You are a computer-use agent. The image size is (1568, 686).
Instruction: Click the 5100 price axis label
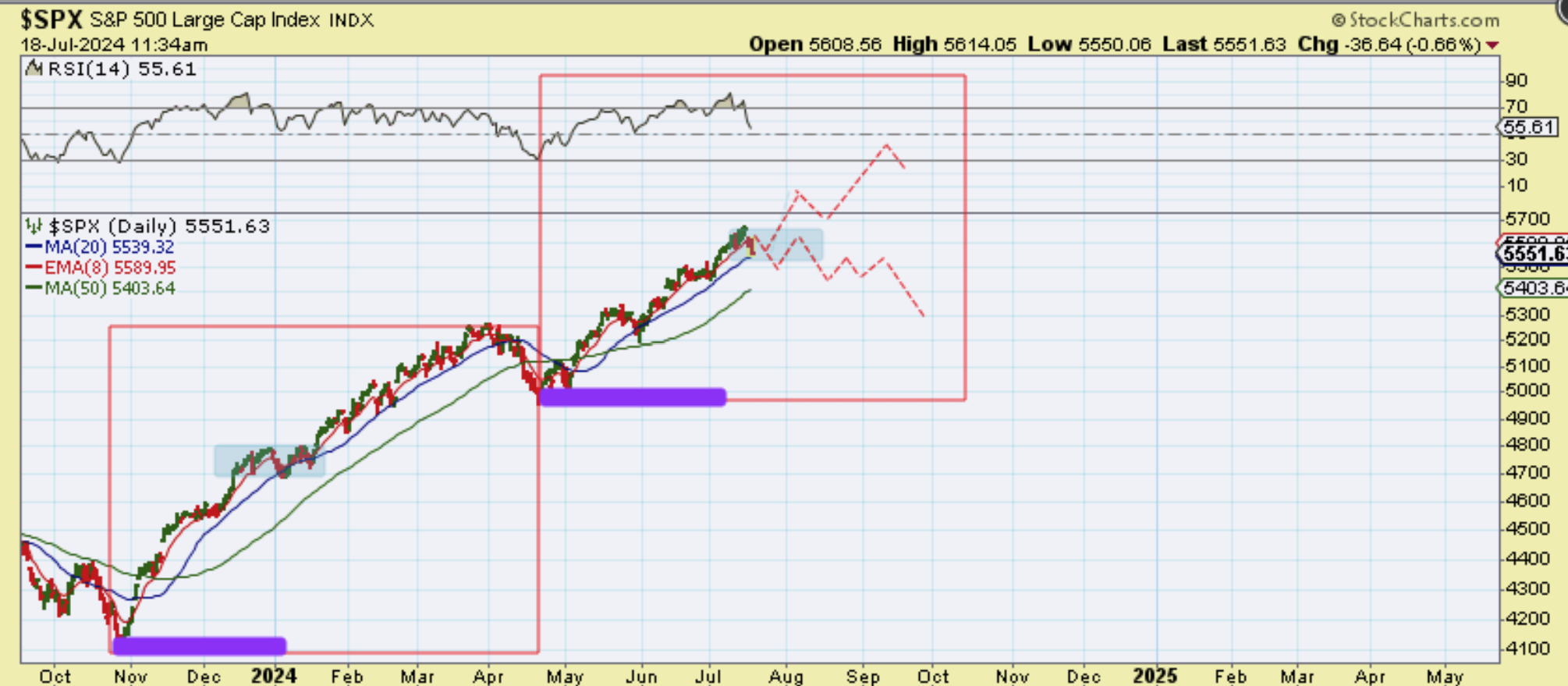tap(1527, 366)
